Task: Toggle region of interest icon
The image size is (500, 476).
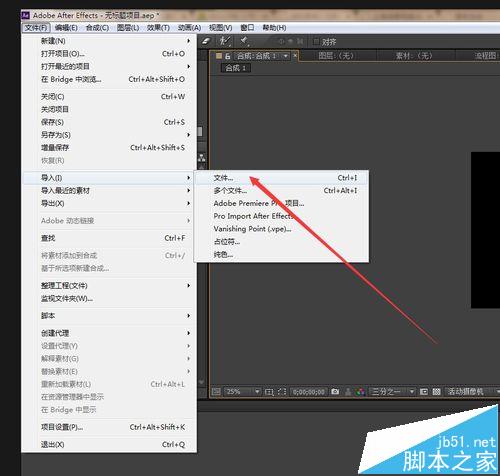Action: [x=424, y=391]
